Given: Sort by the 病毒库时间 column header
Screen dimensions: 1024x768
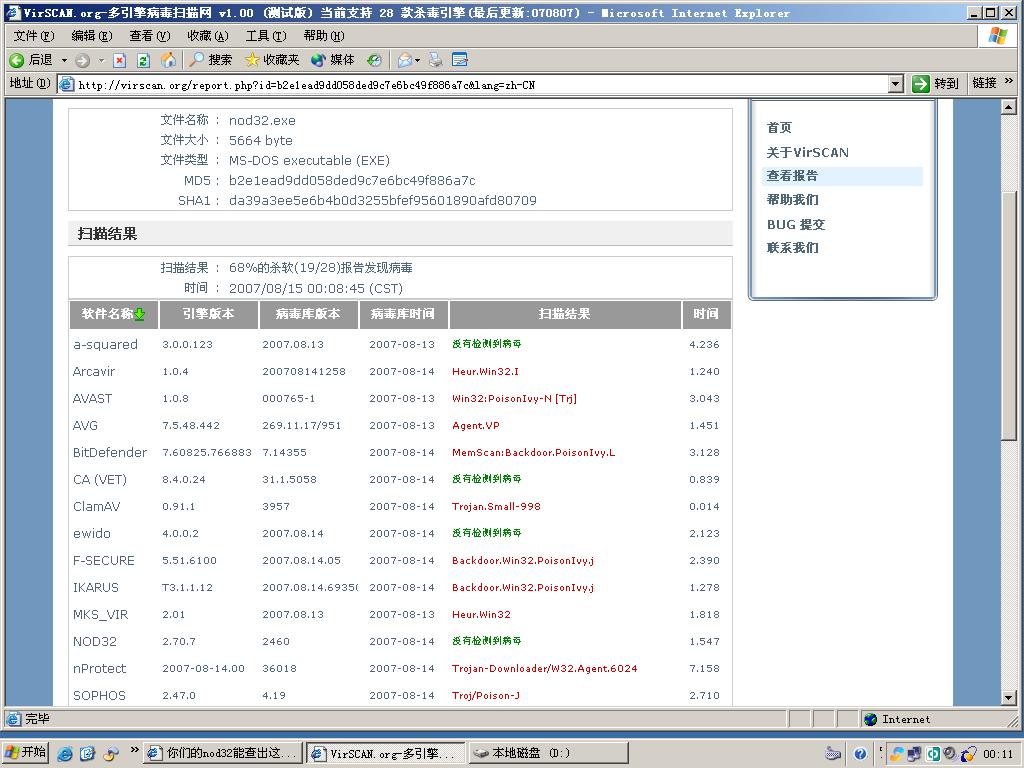Looking at the screenshot, I should pyautogui.click(x=403, y=314).
